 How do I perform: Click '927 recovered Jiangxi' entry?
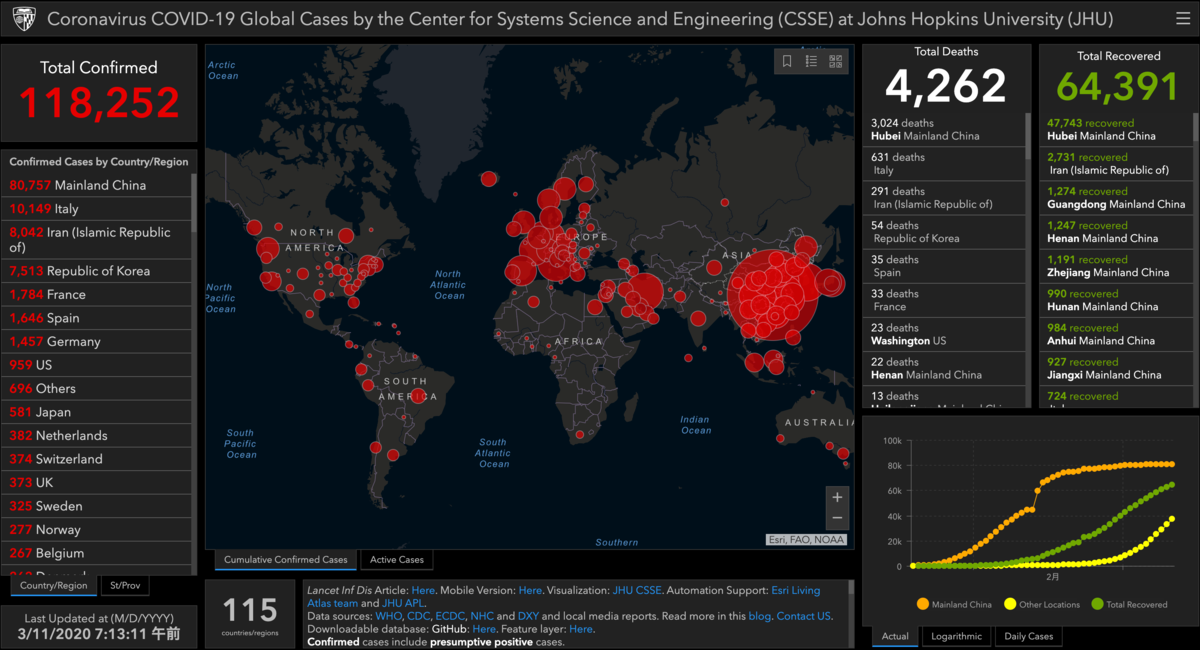(1116, 368)
